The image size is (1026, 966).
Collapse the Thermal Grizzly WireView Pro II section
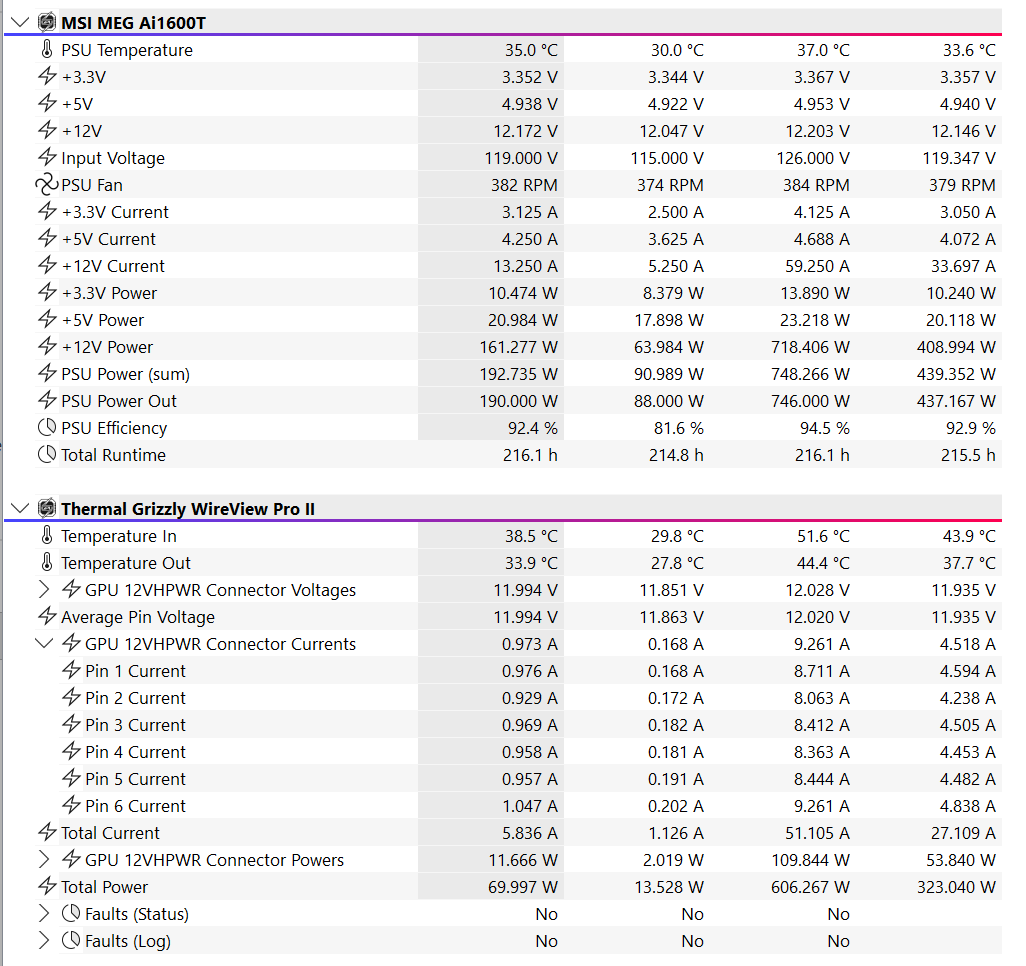19,509
